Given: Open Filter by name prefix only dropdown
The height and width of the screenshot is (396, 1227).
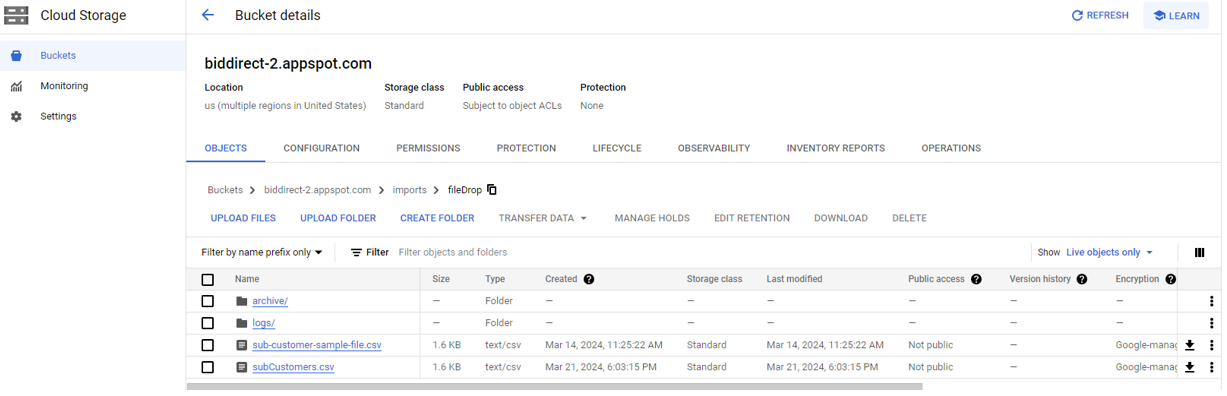Looking at the screenshot, I should click(262, 253).
